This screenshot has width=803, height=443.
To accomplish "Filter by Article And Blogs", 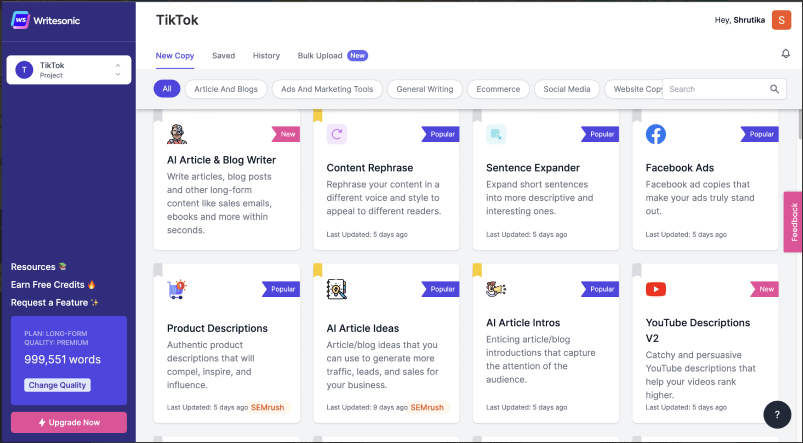I will [226, 89].
